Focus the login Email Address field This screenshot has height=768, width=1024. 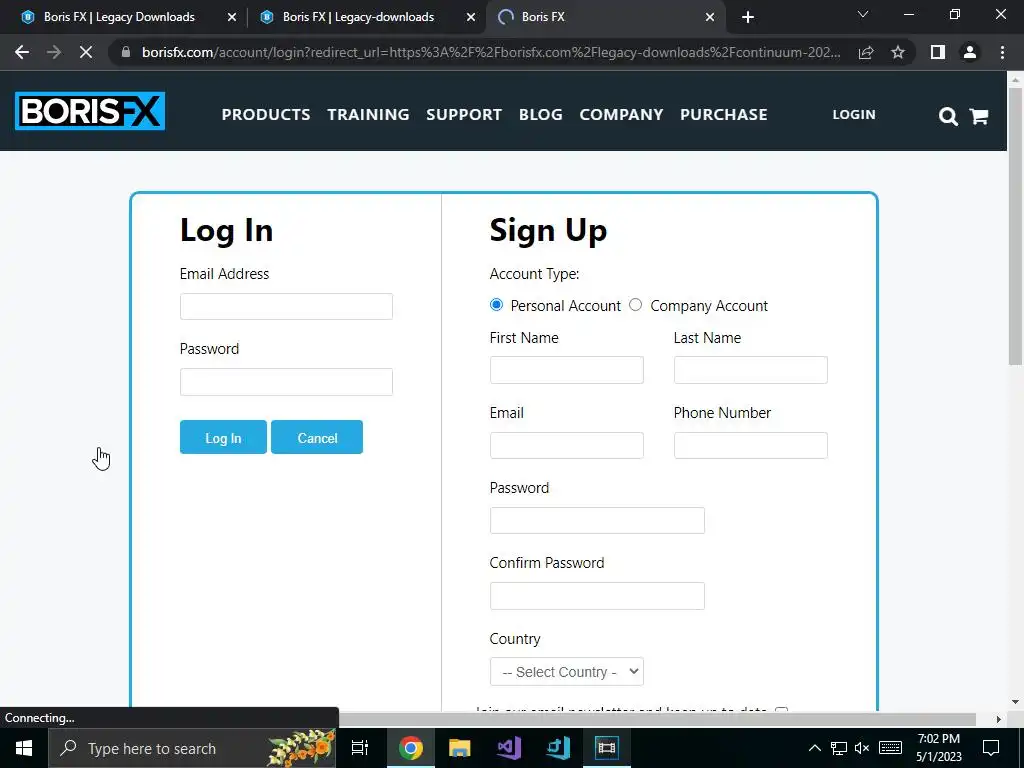coord(286,306)
